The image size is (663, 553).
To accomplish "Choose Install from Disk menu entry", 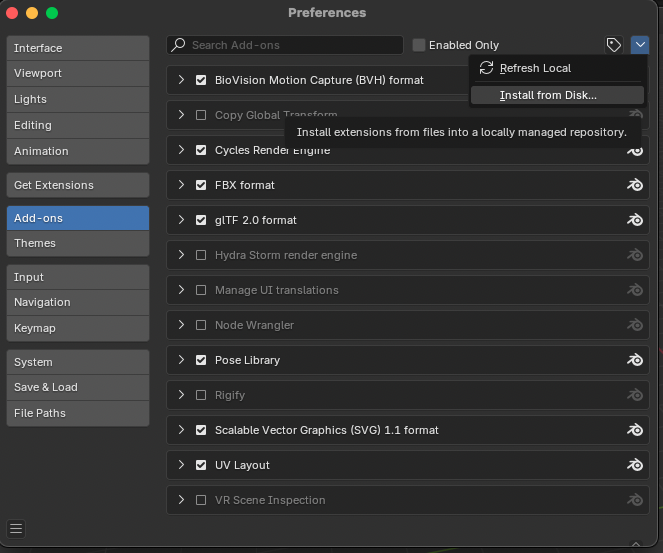I will click(x=547, y=95).
